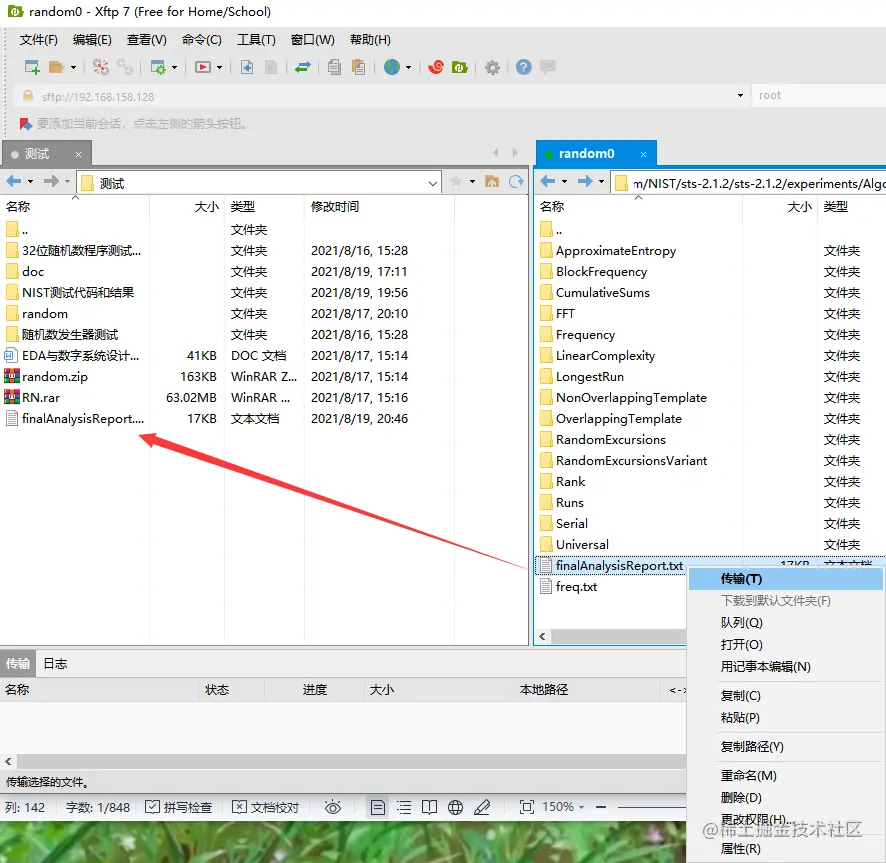Go forward in the remote pane
This screenshot has width=886, height=863.
click(585, 181)
